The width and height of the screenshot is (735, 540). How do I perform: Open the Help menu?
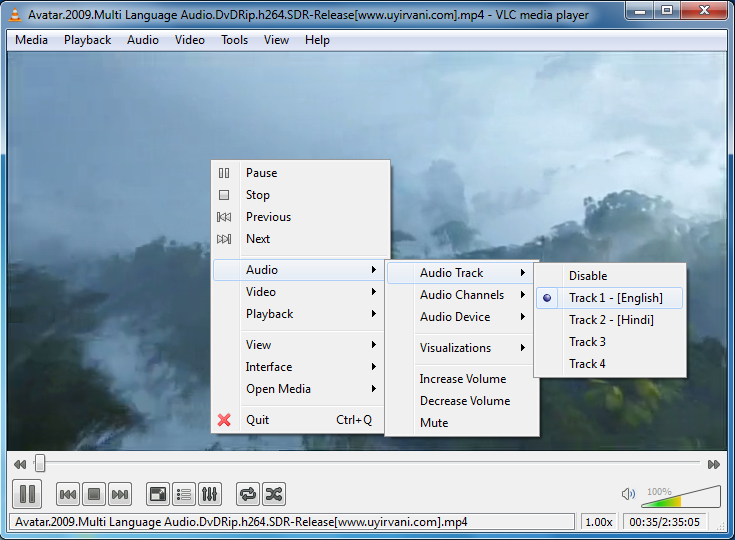(x=317, y=40)
